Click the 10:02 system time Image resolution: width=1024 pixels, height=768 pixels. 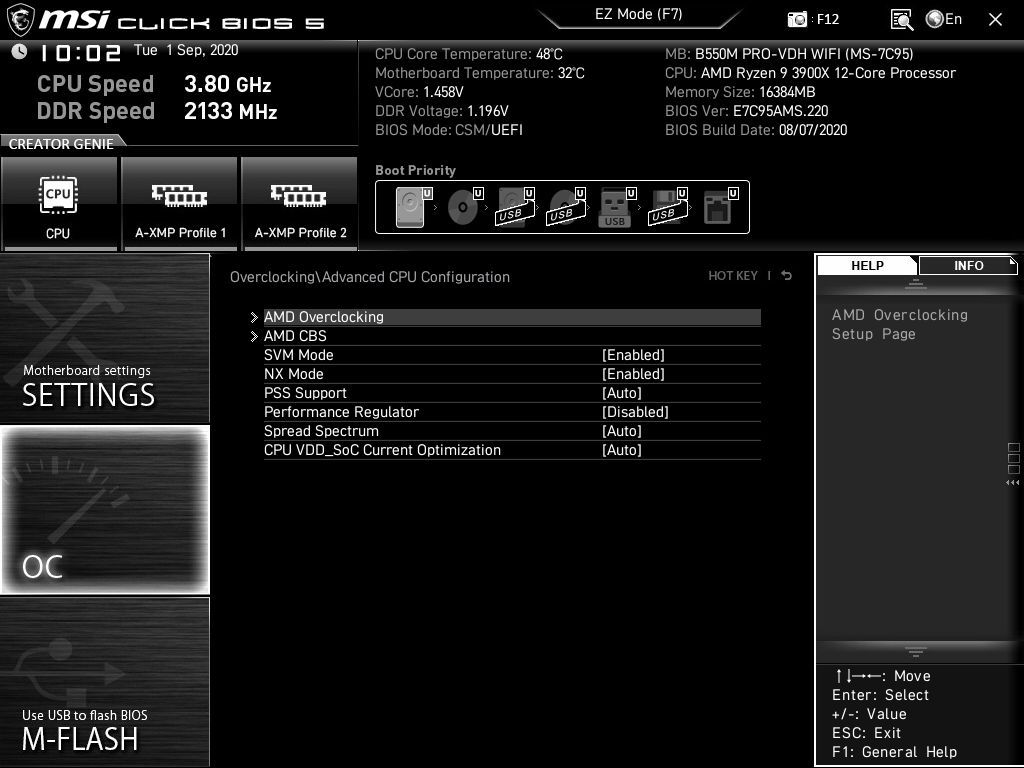pyautogui.click(x=81, y=52)
